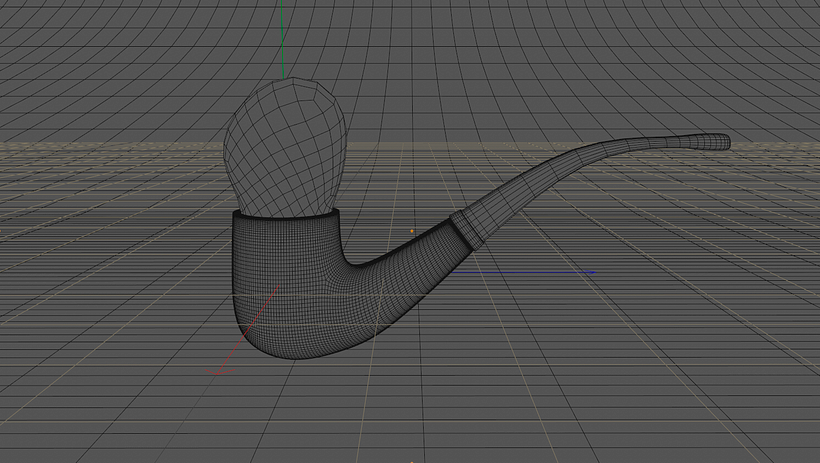Click the green vertical axis line

282,39
